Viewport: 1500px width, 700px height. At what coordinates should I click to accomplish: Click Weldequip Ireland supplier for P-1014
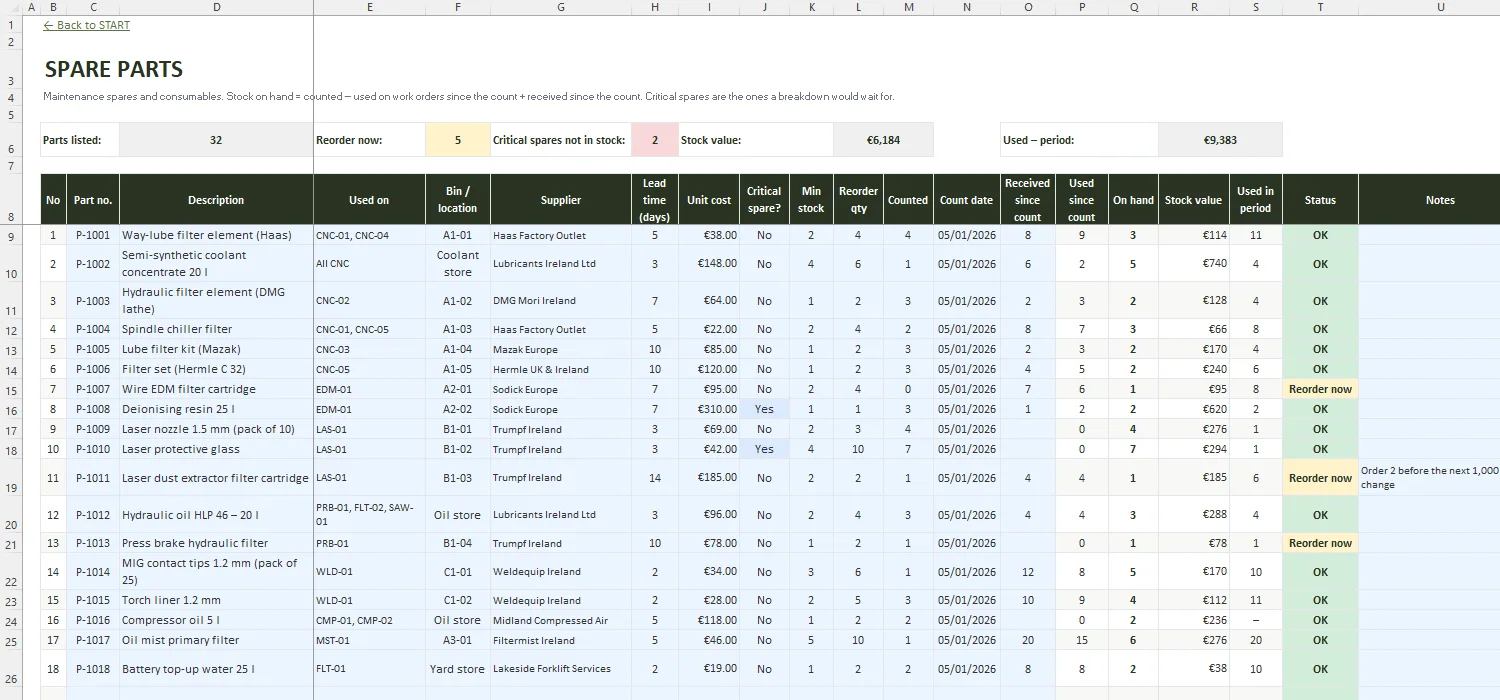561,572
